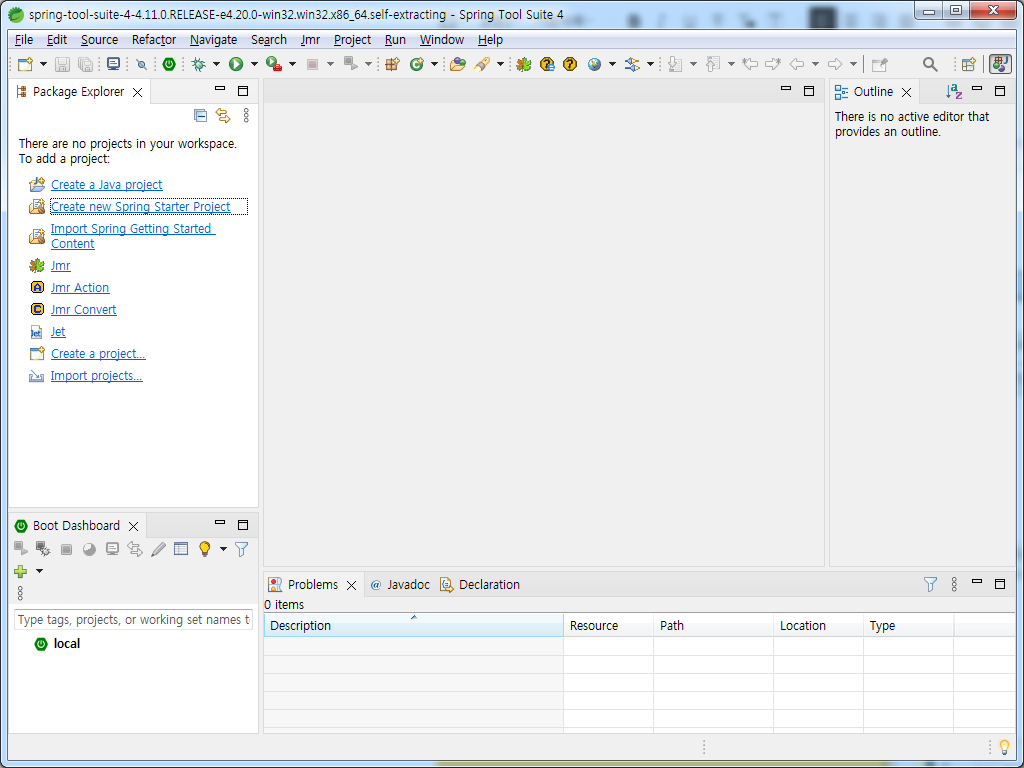
Task: Open the File menu
Action: tap(24, 40)
